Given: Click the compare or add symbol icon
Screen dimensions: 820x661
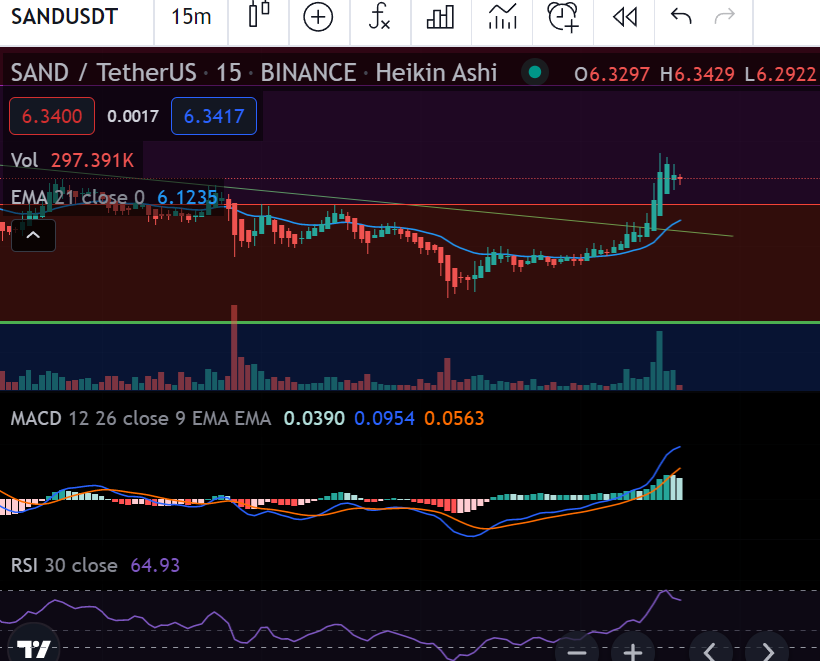Looking at the screenshot, I should click(x=318, y=17).
